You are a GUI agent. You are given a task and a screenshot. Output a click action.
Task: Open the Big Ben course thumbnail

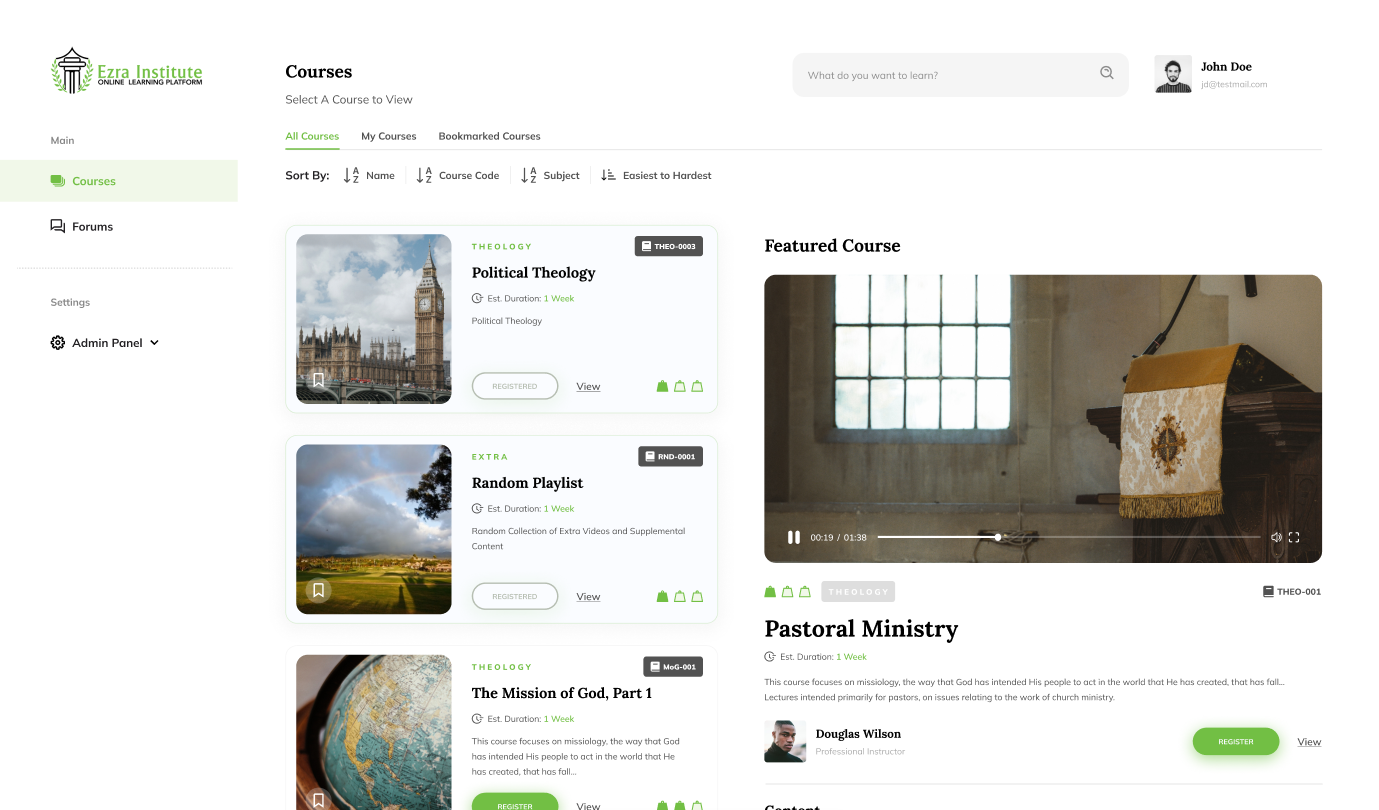pos(374,319)
